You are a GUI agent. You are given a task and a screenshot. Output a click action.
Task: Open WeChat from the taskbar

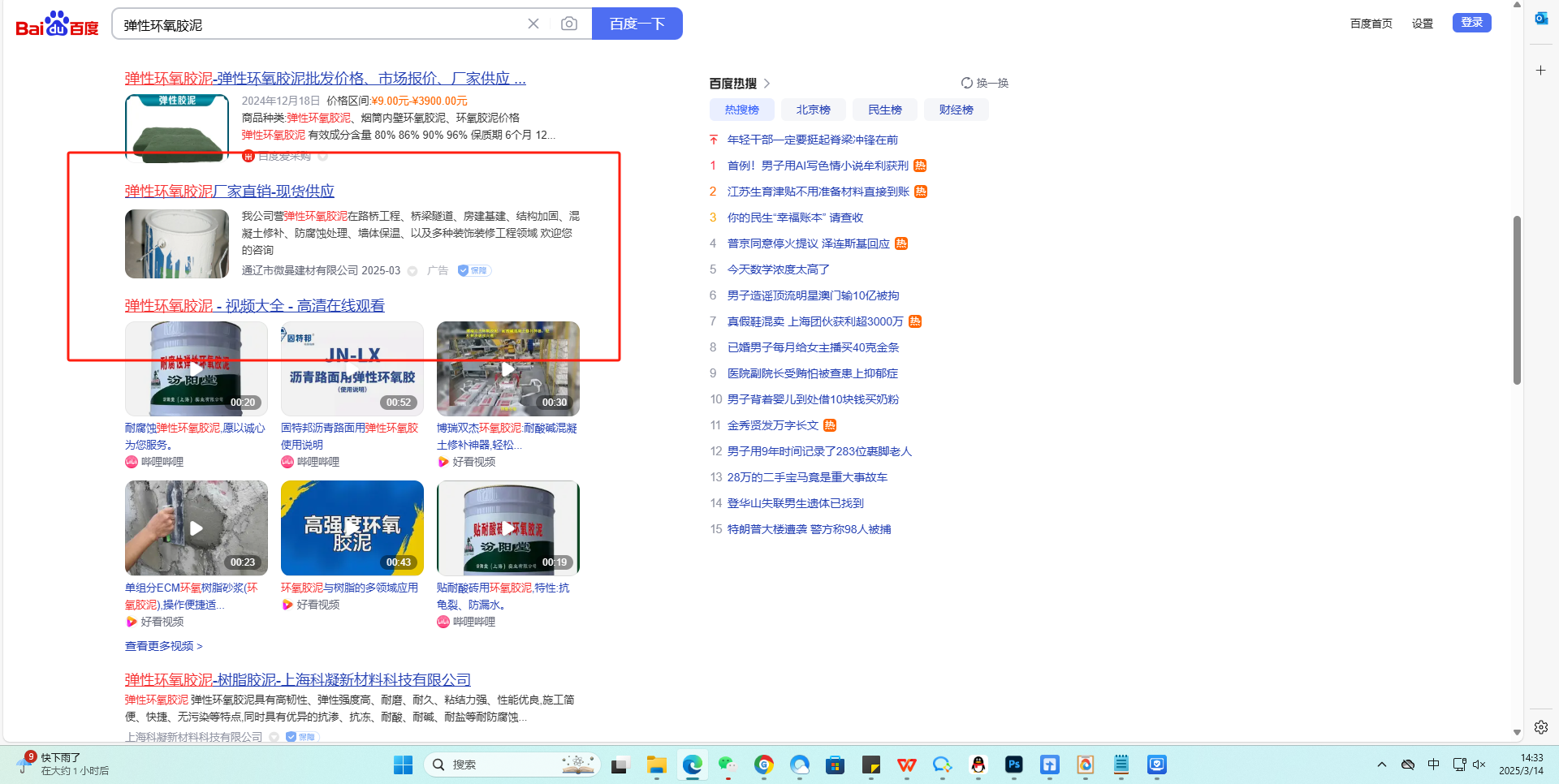(x=727, y=765)
